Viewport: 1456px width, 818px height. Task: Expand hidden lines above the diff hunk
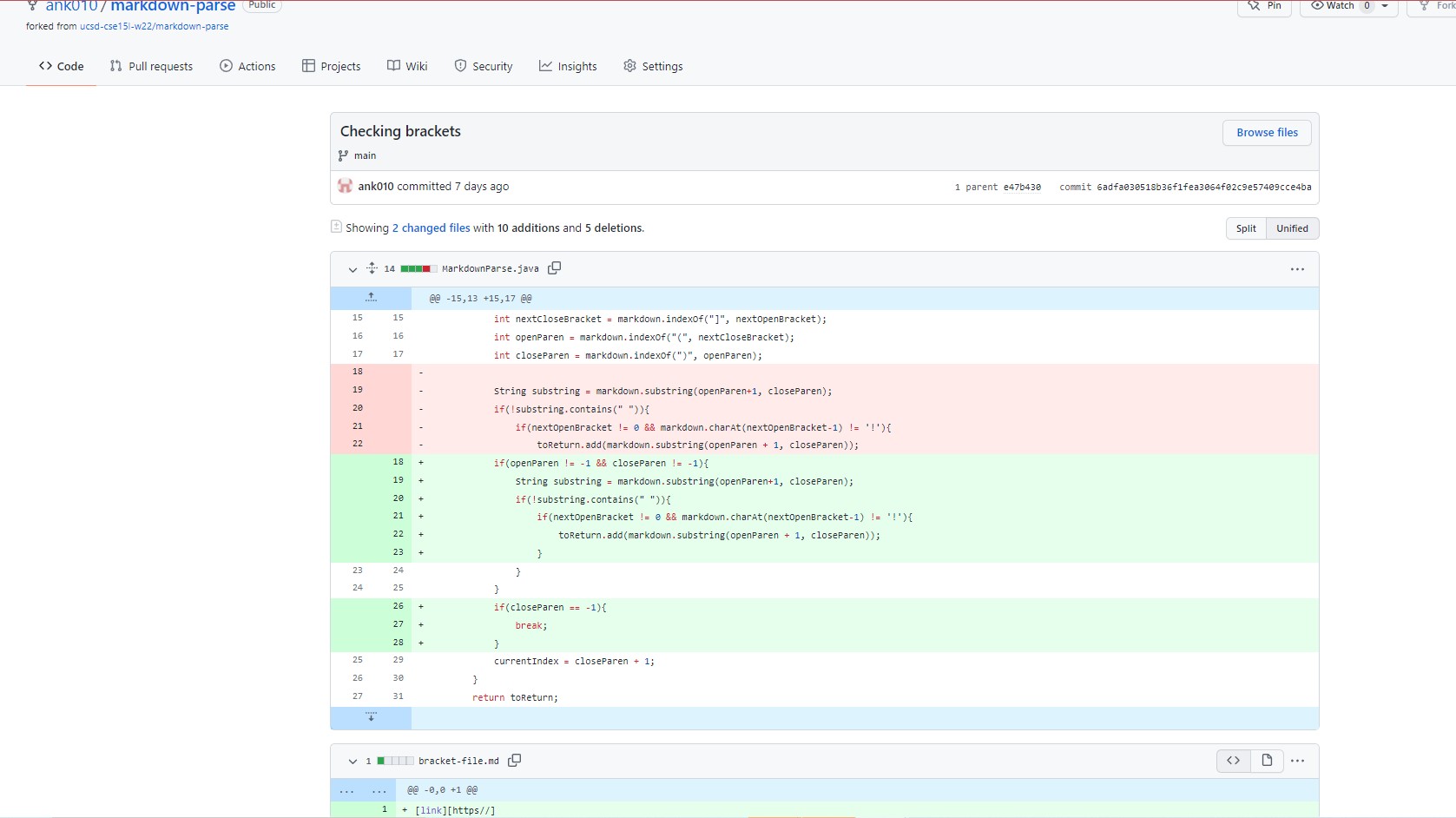point(371,298)
